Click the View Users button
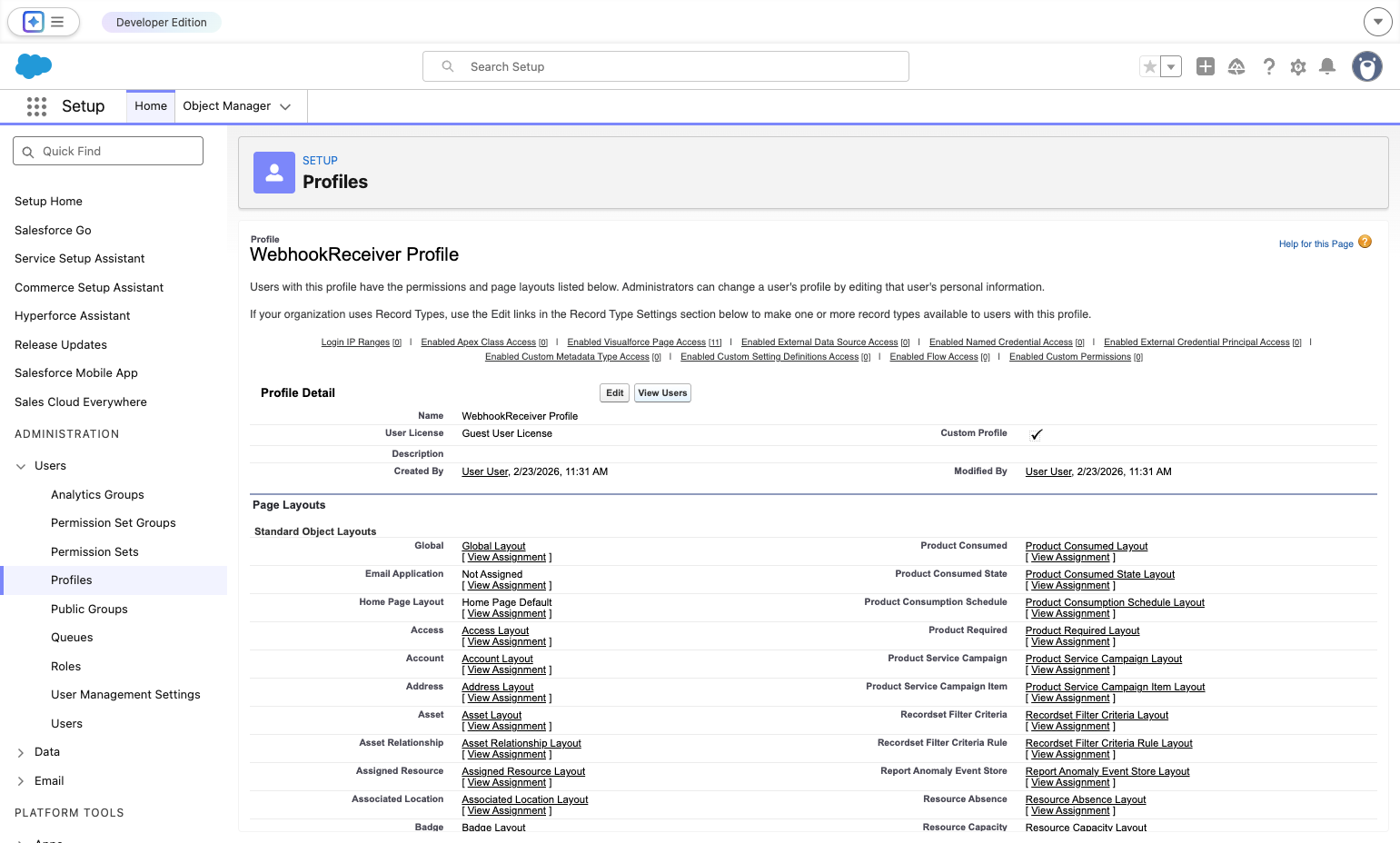1400x843 pixels. click(x=662, y=393)
